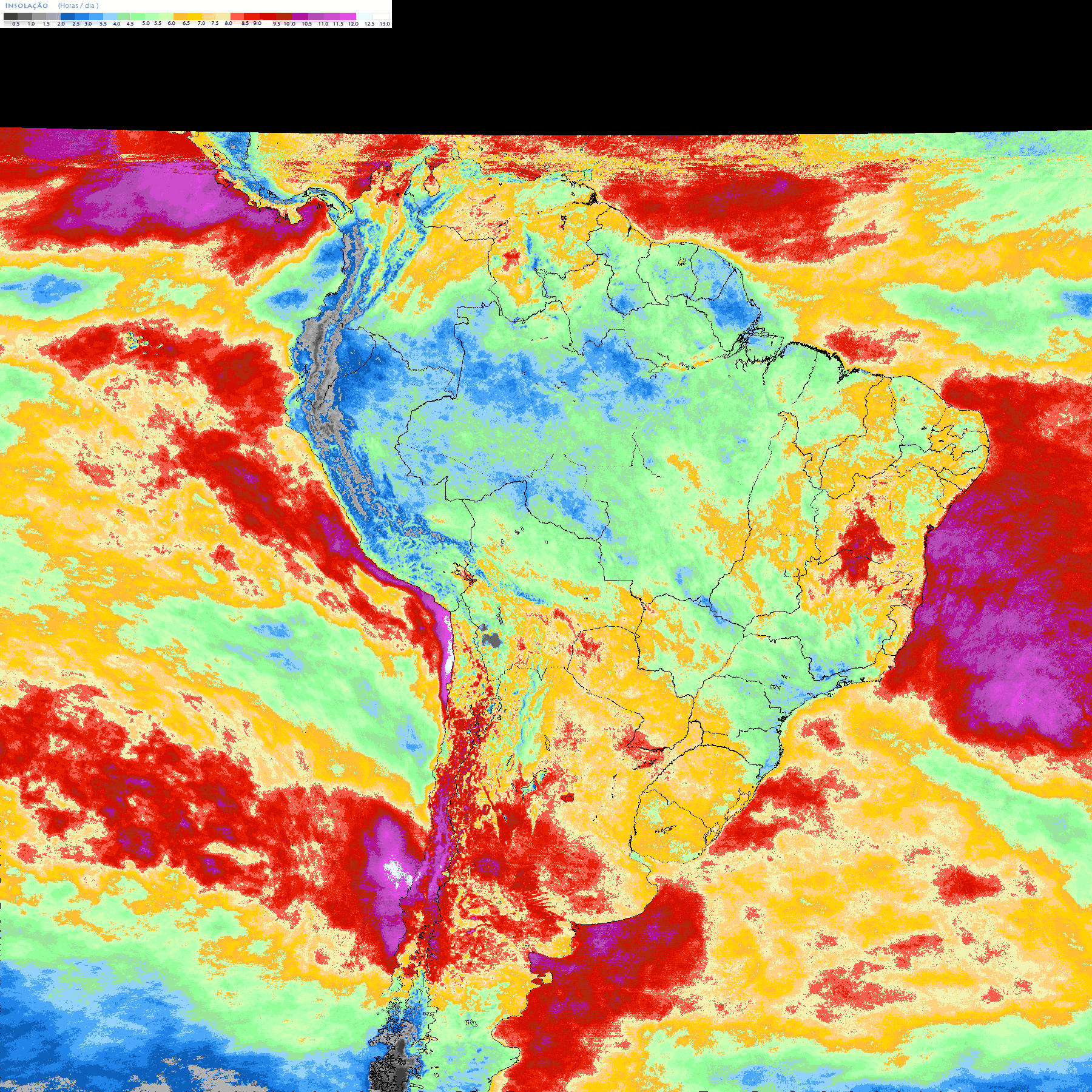Click the "4.0" legend value
Image resolution: width=1092 pixels, height=1092 pixels.
tap(116, 24)
